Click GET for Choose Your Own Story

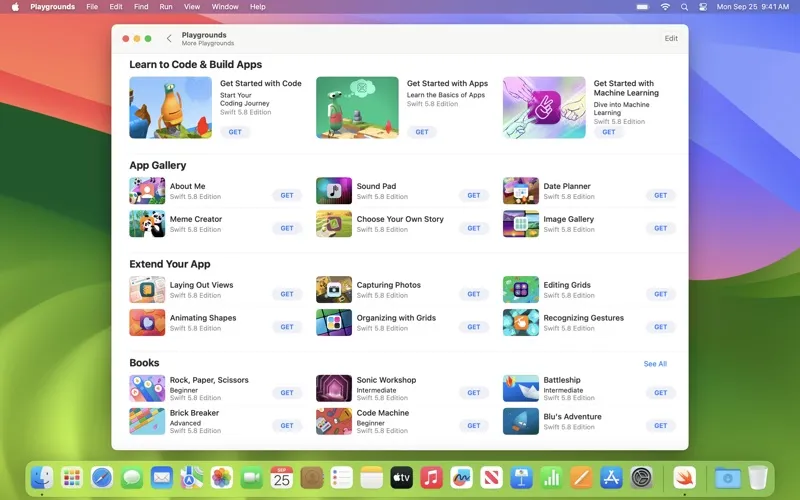click(473, 228)
